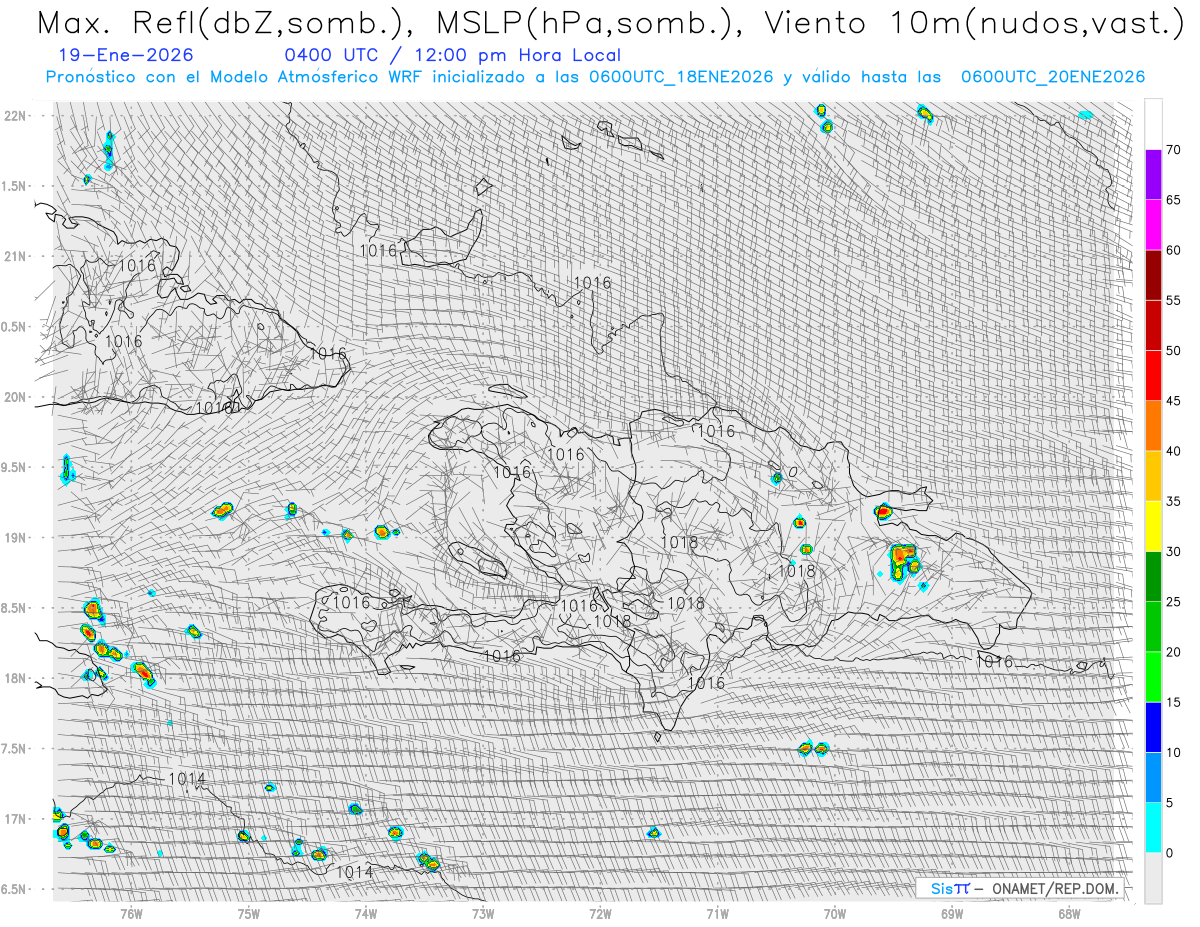Click the colorbar scale value 20
The width and height of the screenshot is (1200, 927).
(1173, 652)
